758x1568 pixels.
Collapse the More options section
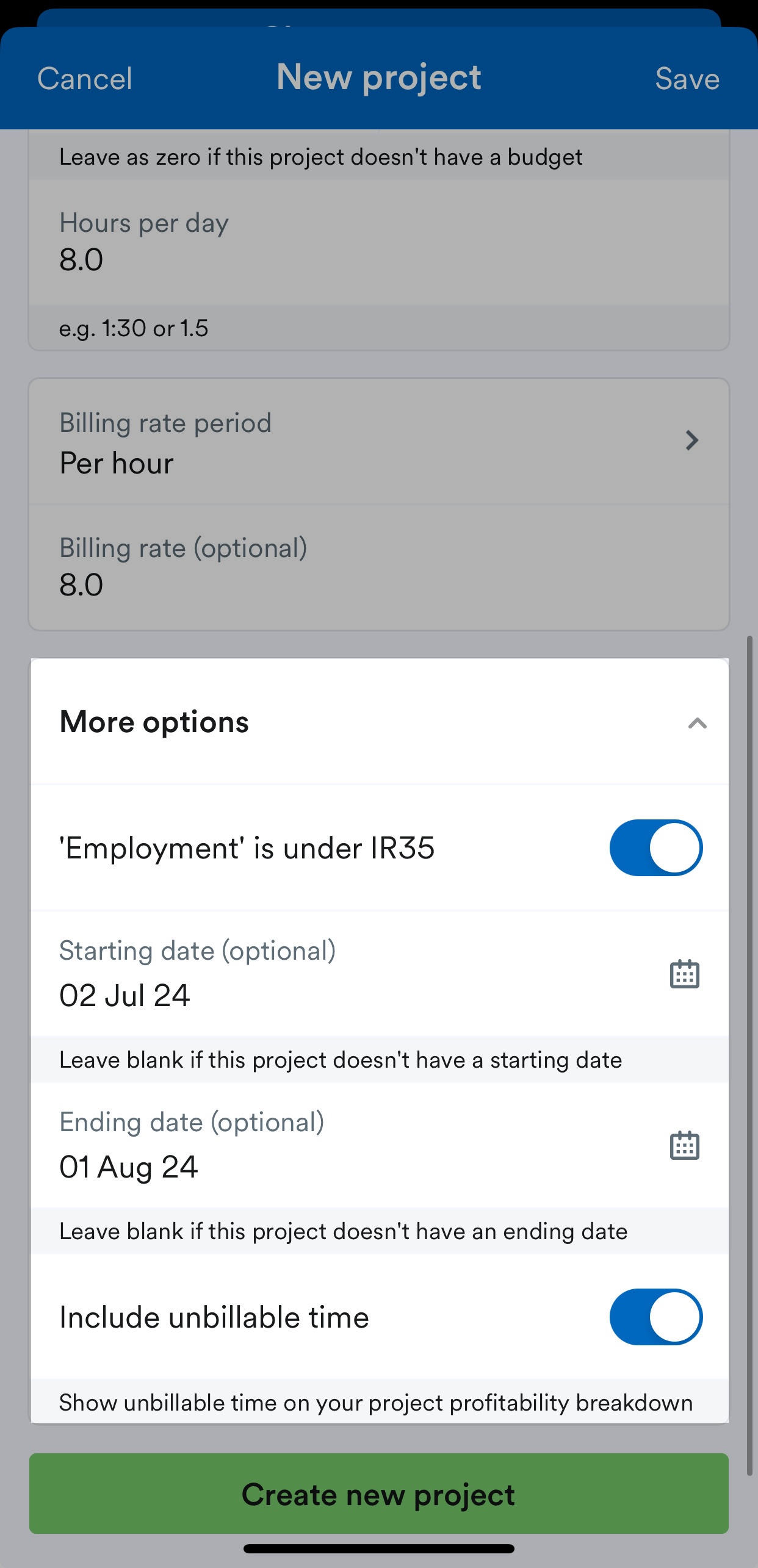pyautogui.click(x=697, y=723)
